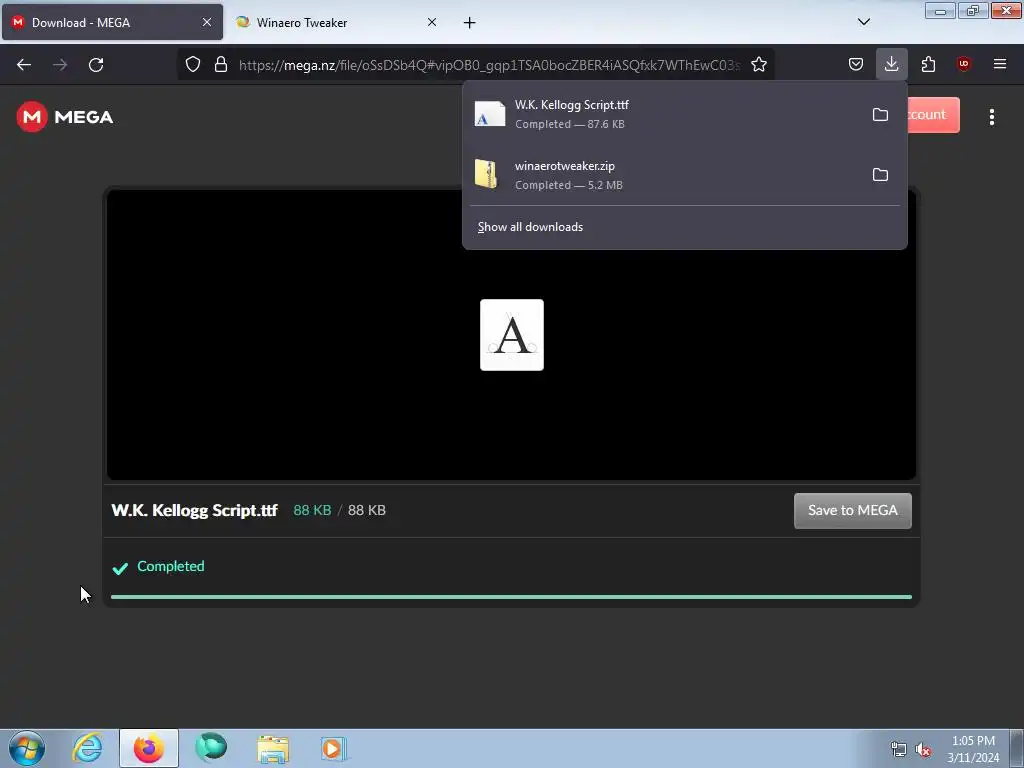This screenshot has width=1024, height=768.
Task: Open a new browser tab
Action: [469, 23]
